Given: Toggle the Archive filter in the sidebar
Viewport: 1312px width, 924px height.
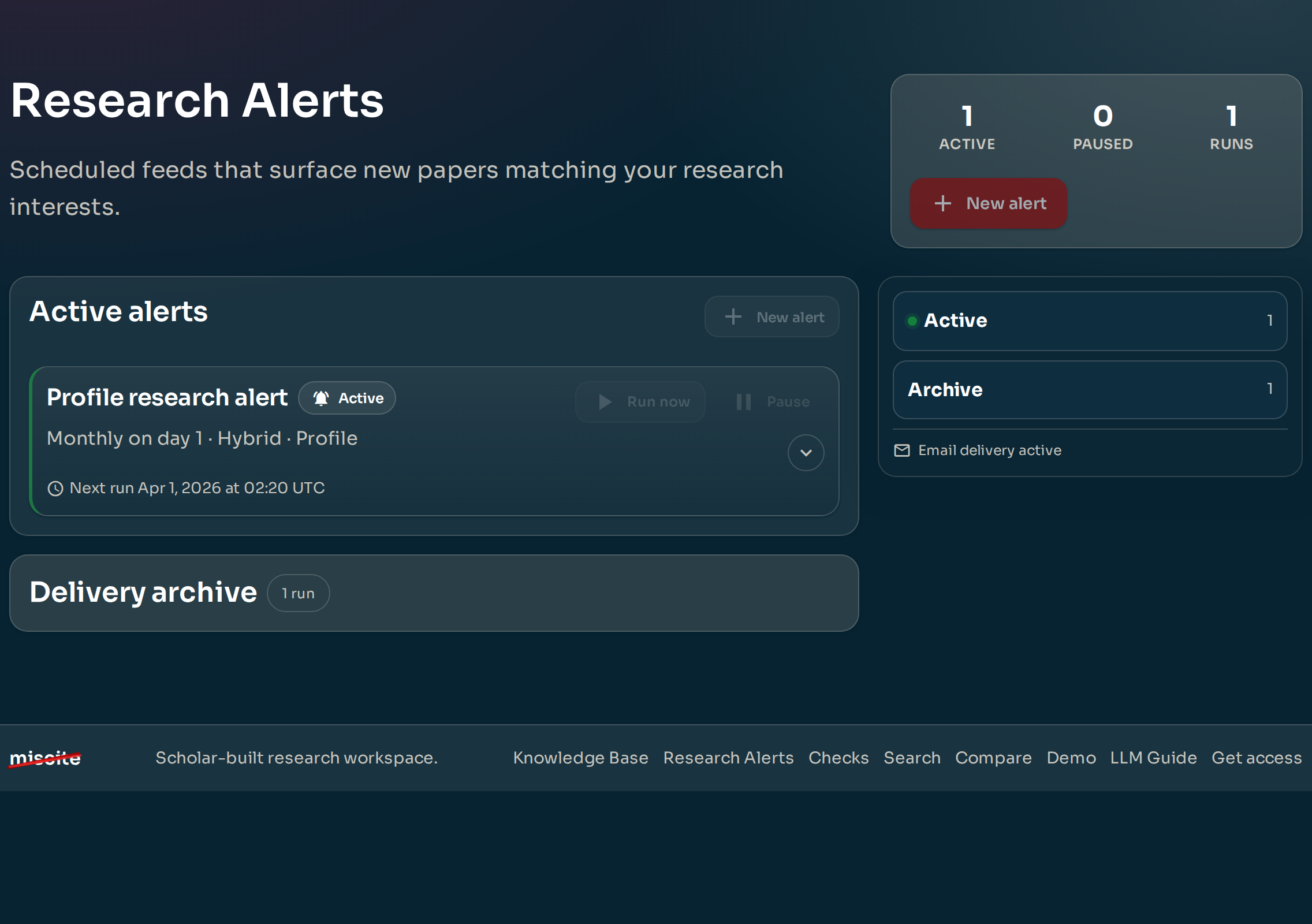Looking at the screenshot, I should 1089,390.
